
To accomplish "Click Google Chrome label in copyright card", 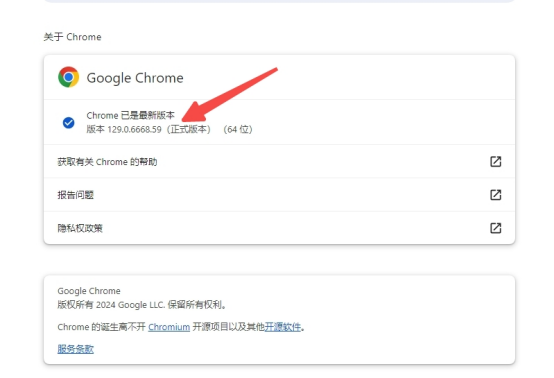I will (89, 291).
